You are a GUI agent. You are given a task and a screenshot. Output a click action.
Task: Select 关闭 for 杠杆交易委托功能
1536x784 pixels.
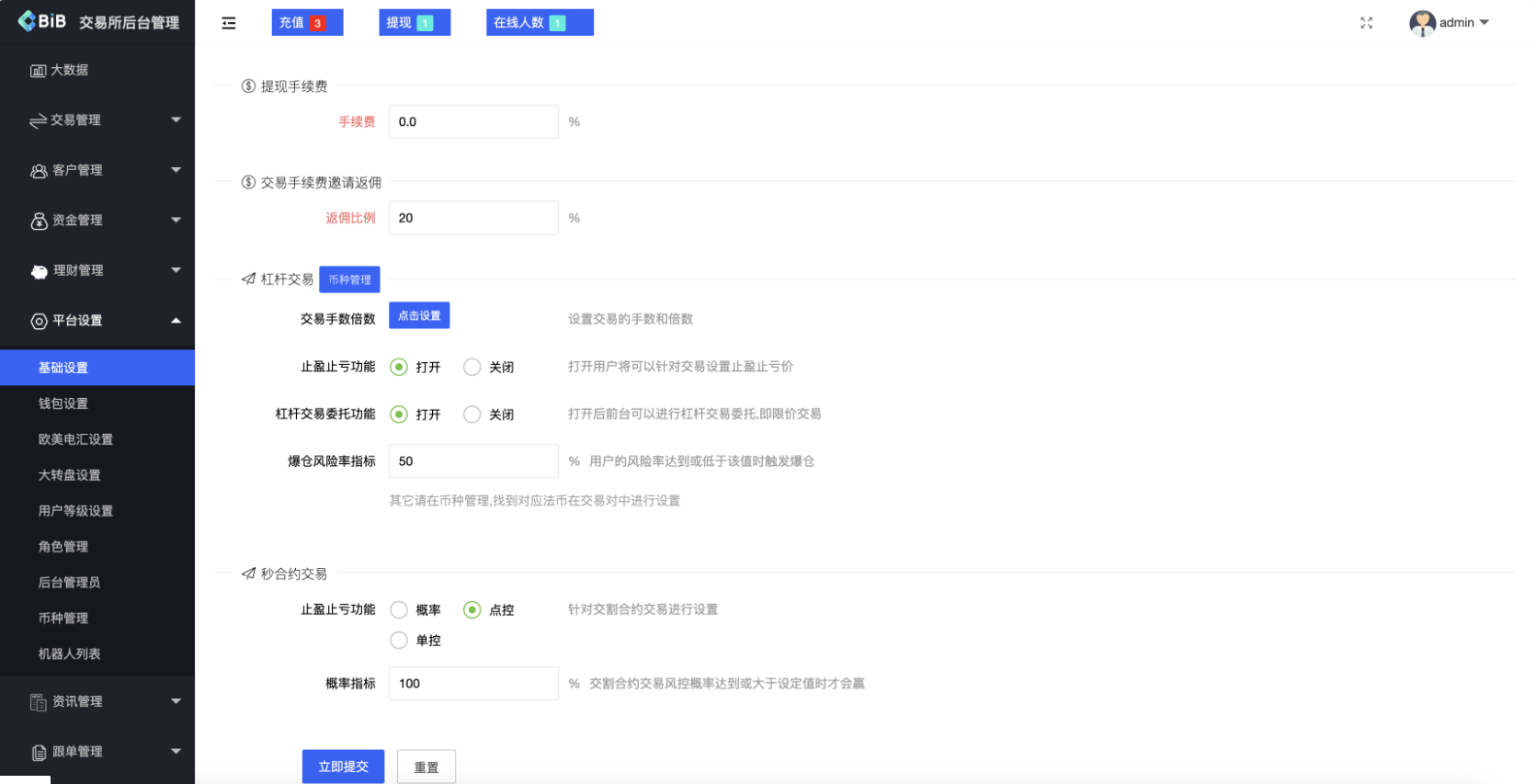click(x=472, y=415)
